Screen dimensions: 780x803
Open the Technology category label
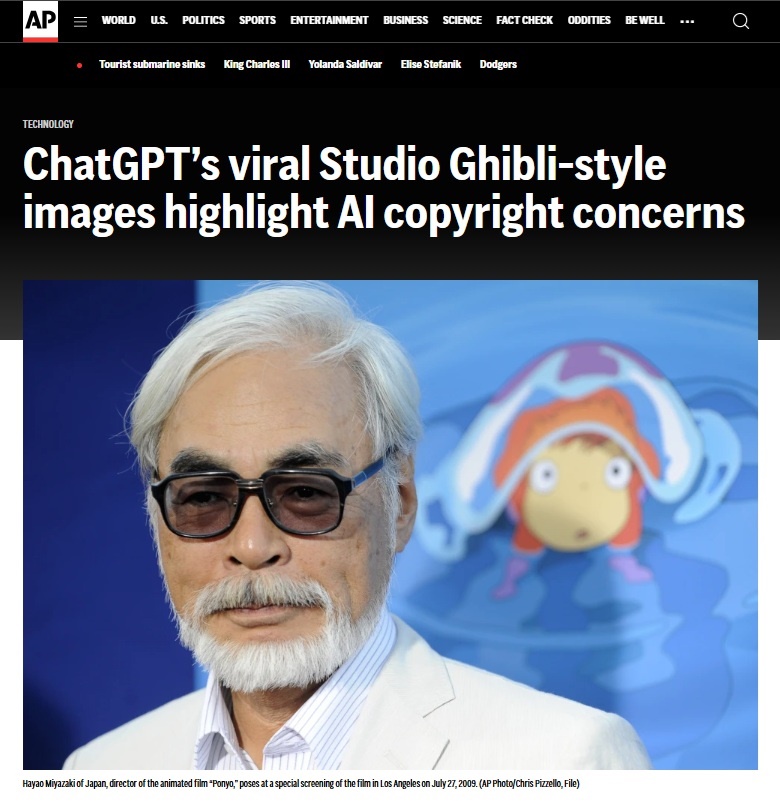click(x=48, y=124)
